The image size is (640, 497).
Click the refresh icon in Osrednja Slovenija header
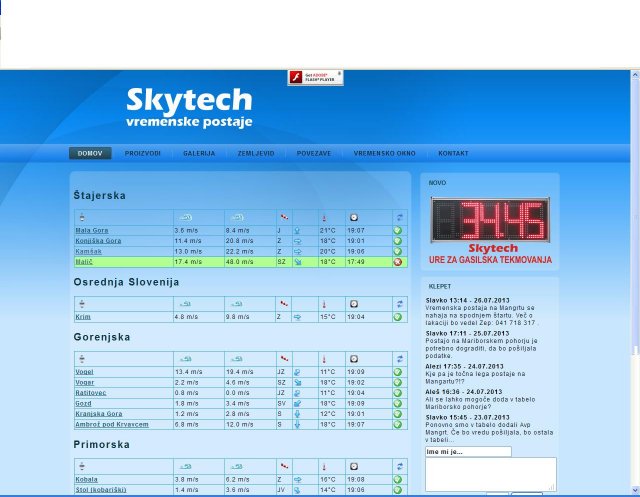click(400, 304)
